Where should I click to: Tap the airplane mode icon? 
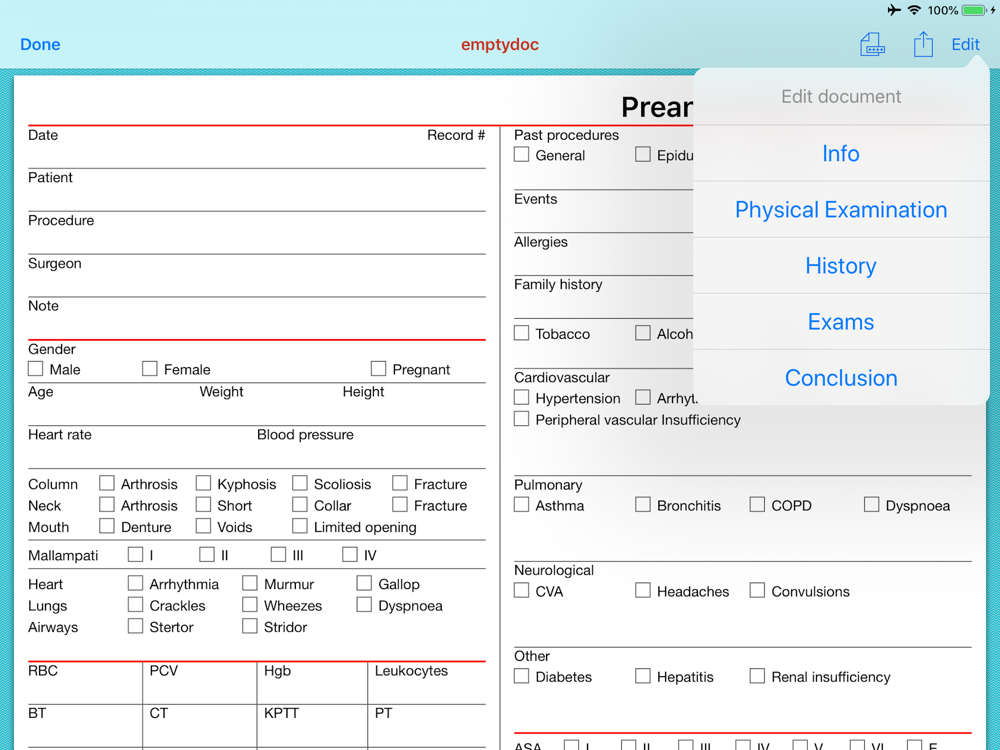point(893,10)
